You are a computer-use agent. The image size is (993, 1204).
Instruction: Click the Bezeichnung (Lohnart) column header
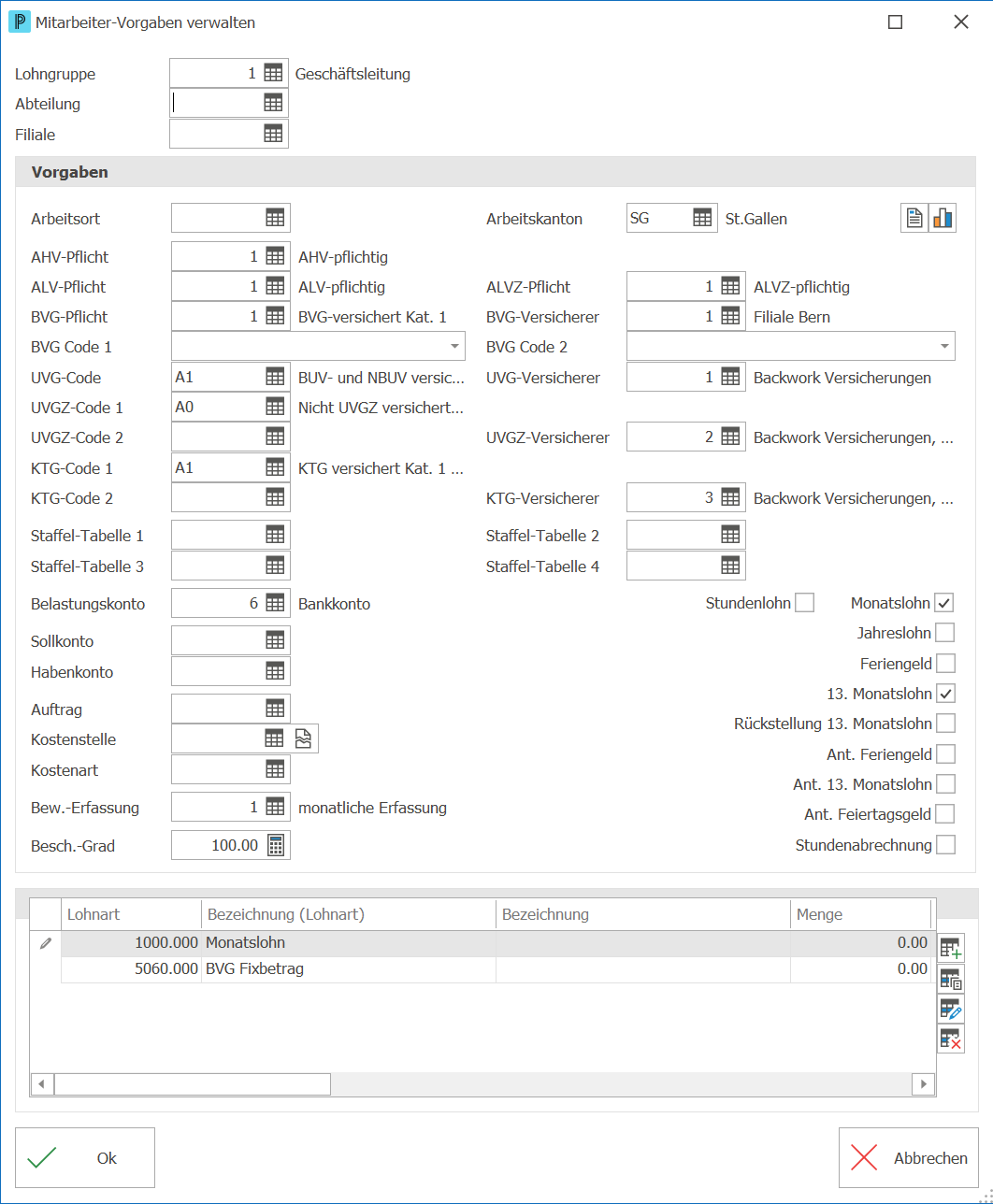coord(349,914)
